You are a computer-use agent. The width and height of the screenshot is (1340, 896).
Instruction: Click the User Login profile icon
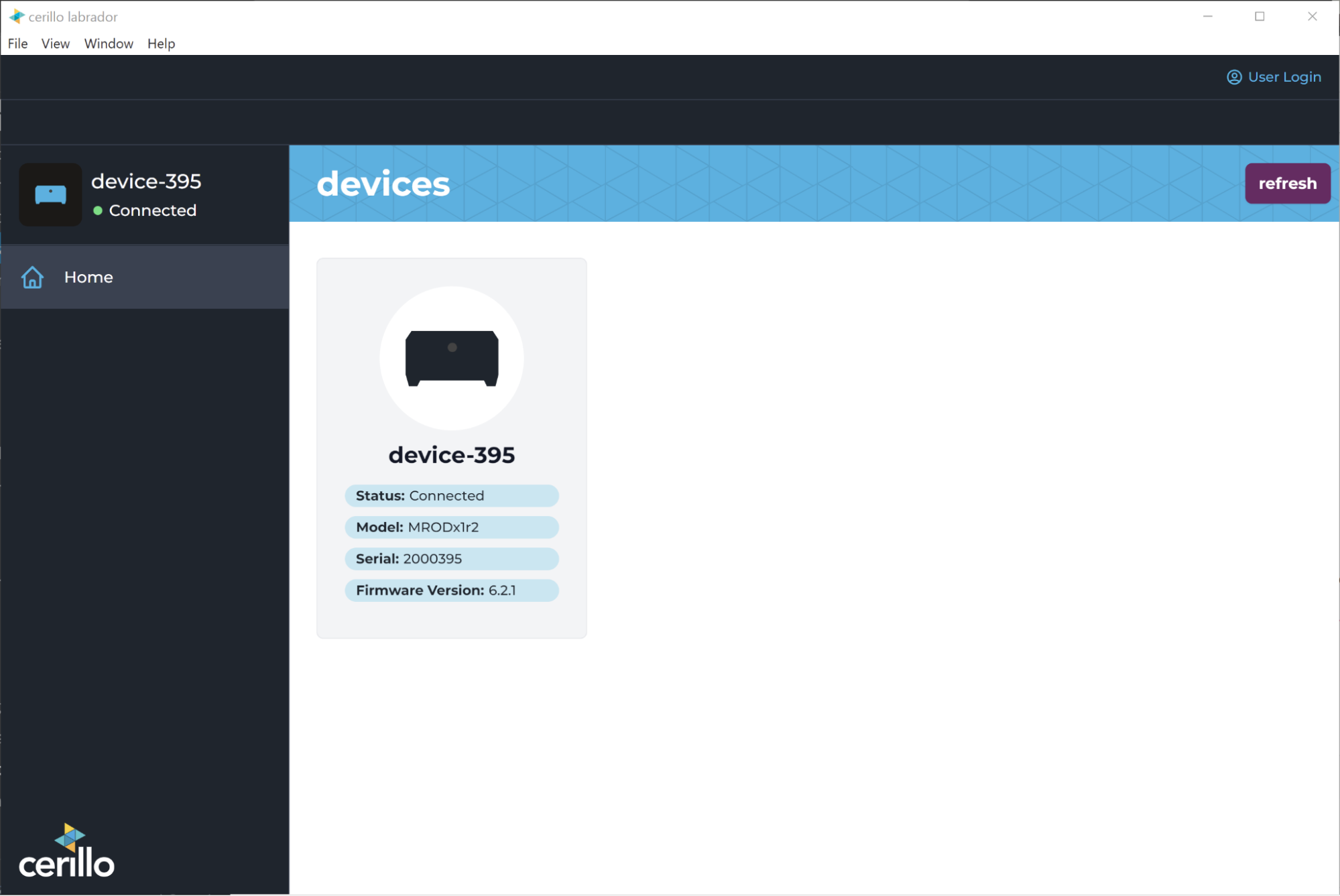point(1233,77)
